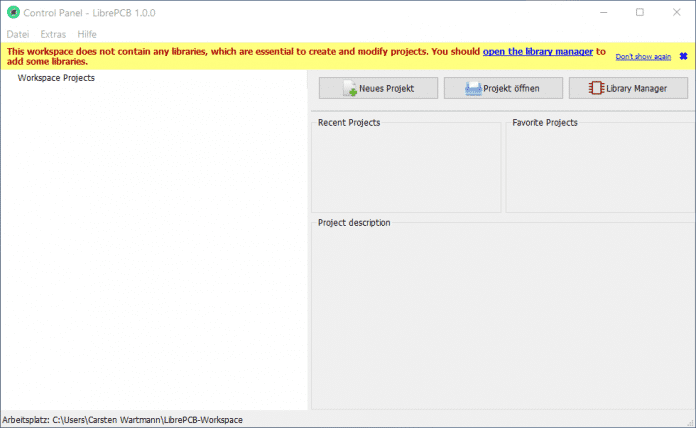Dismiss the yellow warning banner with X
This screenshot has height=428, width=696.
(683, 56)
